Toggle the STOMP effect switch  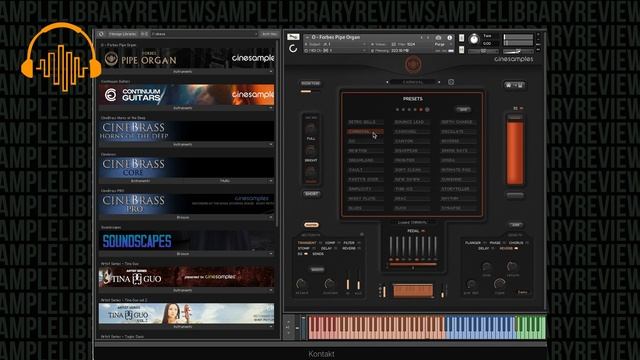314,248
